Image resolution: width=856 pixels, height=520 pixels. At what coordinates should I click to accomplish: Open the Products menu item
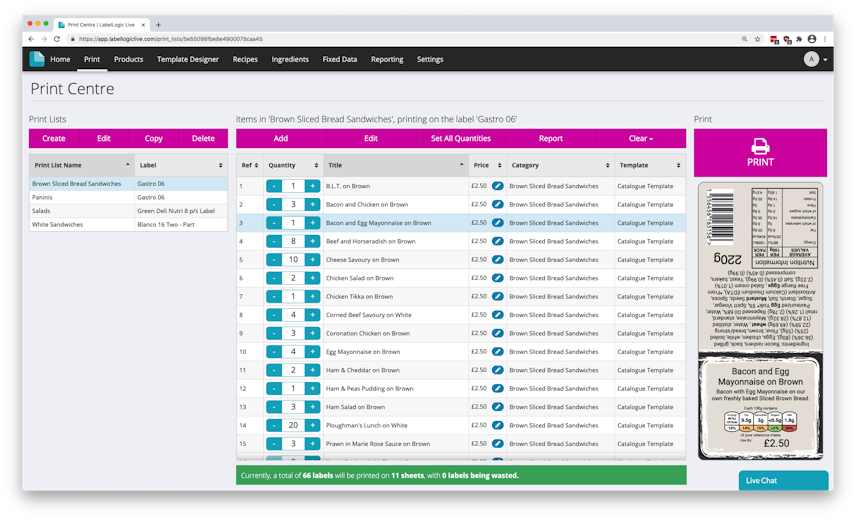128,59
